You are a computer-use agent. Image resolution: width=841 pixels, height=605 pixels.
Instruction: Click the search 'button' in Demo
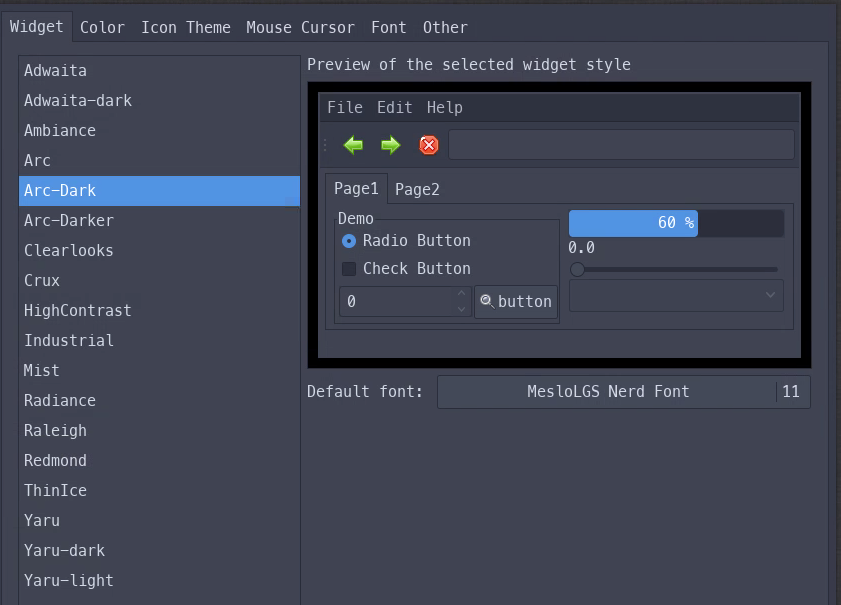[516, 301]
